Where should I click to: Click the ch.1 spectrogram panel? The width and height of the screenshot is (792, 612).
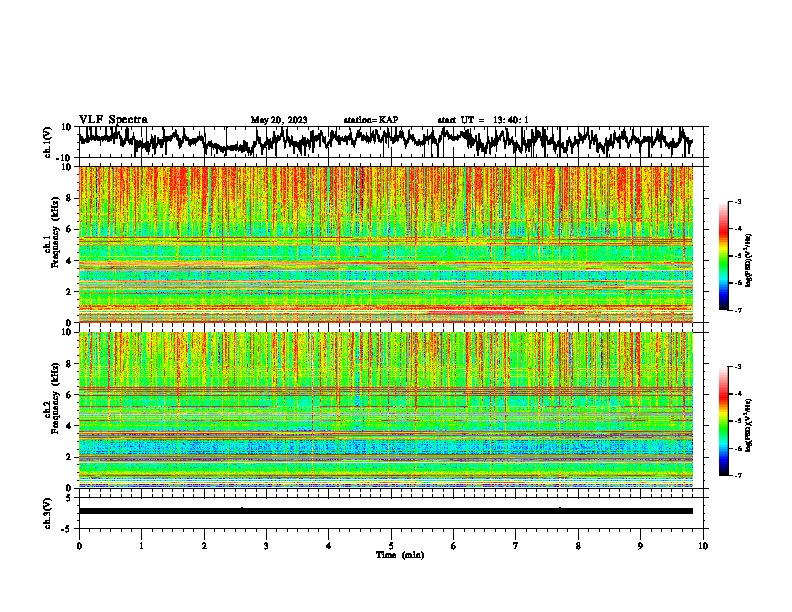tap(386, 244)
